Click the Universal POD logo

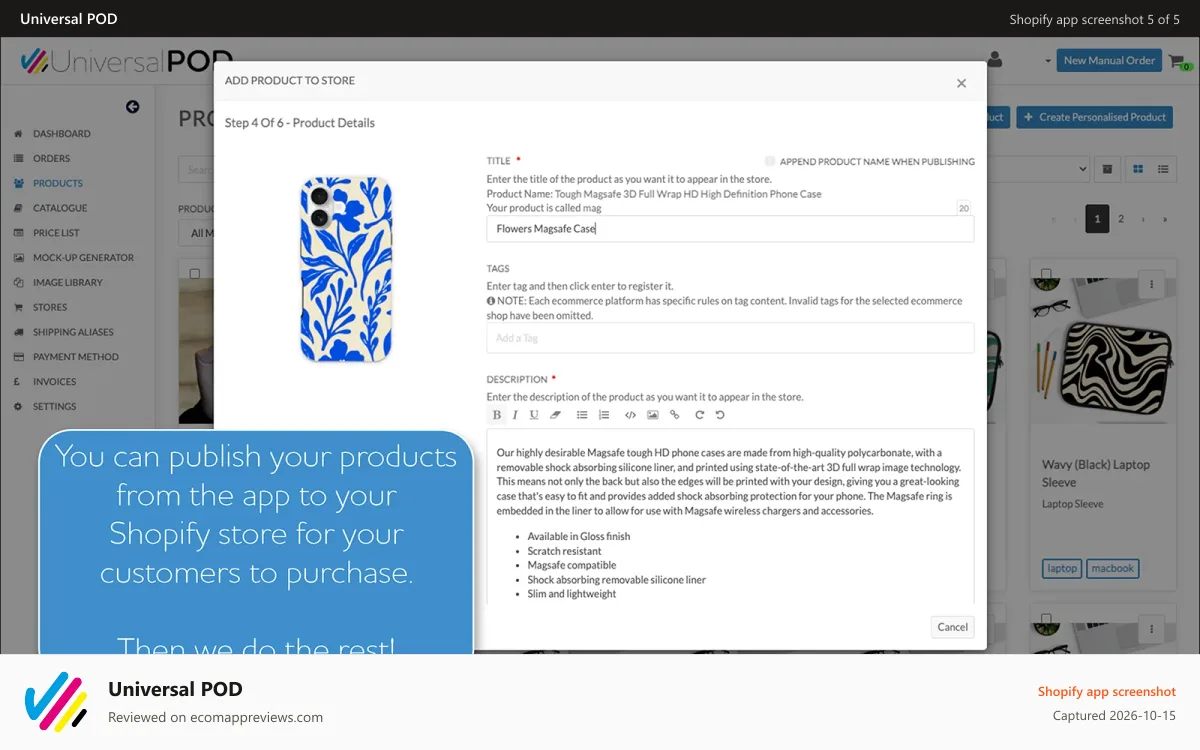click(x=126, y=61)
